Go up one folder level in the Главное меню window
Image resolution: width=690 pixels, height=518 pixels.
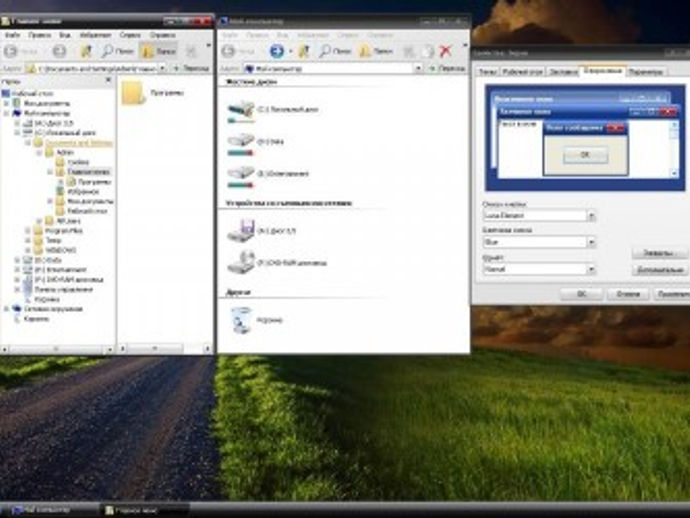point(86,51)
